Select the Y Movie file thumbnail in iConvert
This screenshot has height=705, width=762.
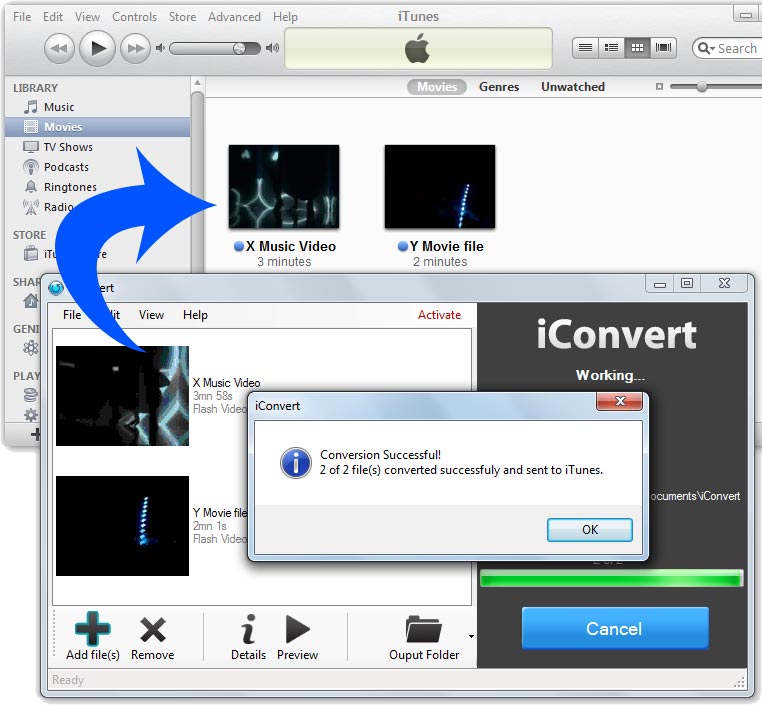coord(122,526)
